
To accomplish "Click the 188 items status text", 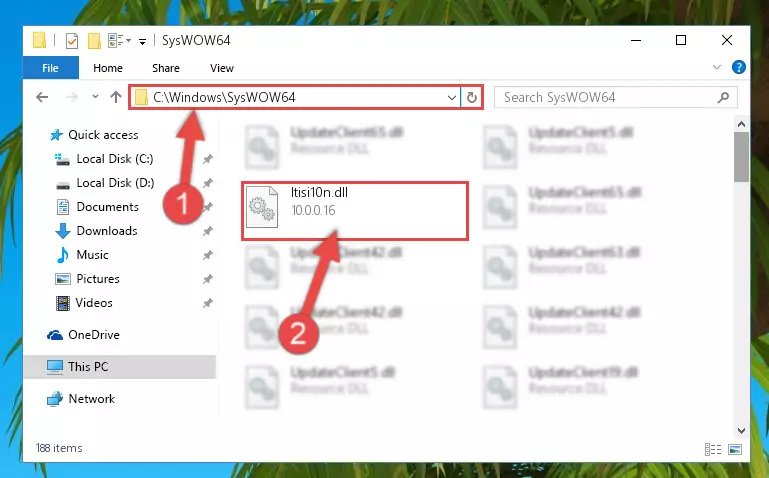I will pyautogui.click(x=59, y=448).
